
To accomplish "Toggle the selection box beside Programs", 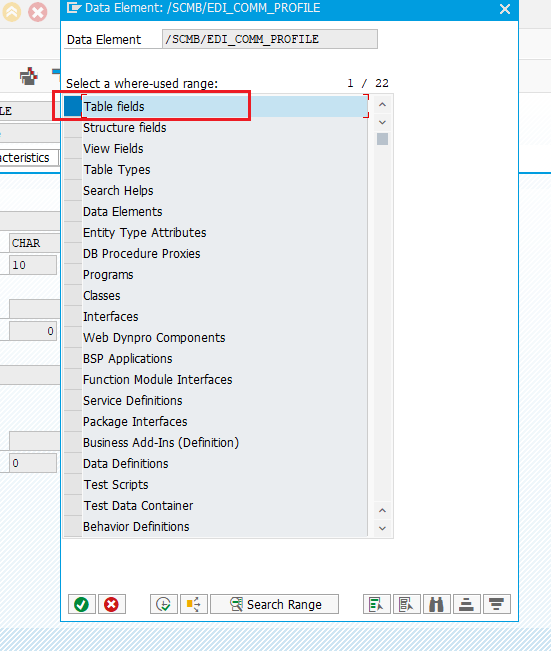I will tap(73, 274).
